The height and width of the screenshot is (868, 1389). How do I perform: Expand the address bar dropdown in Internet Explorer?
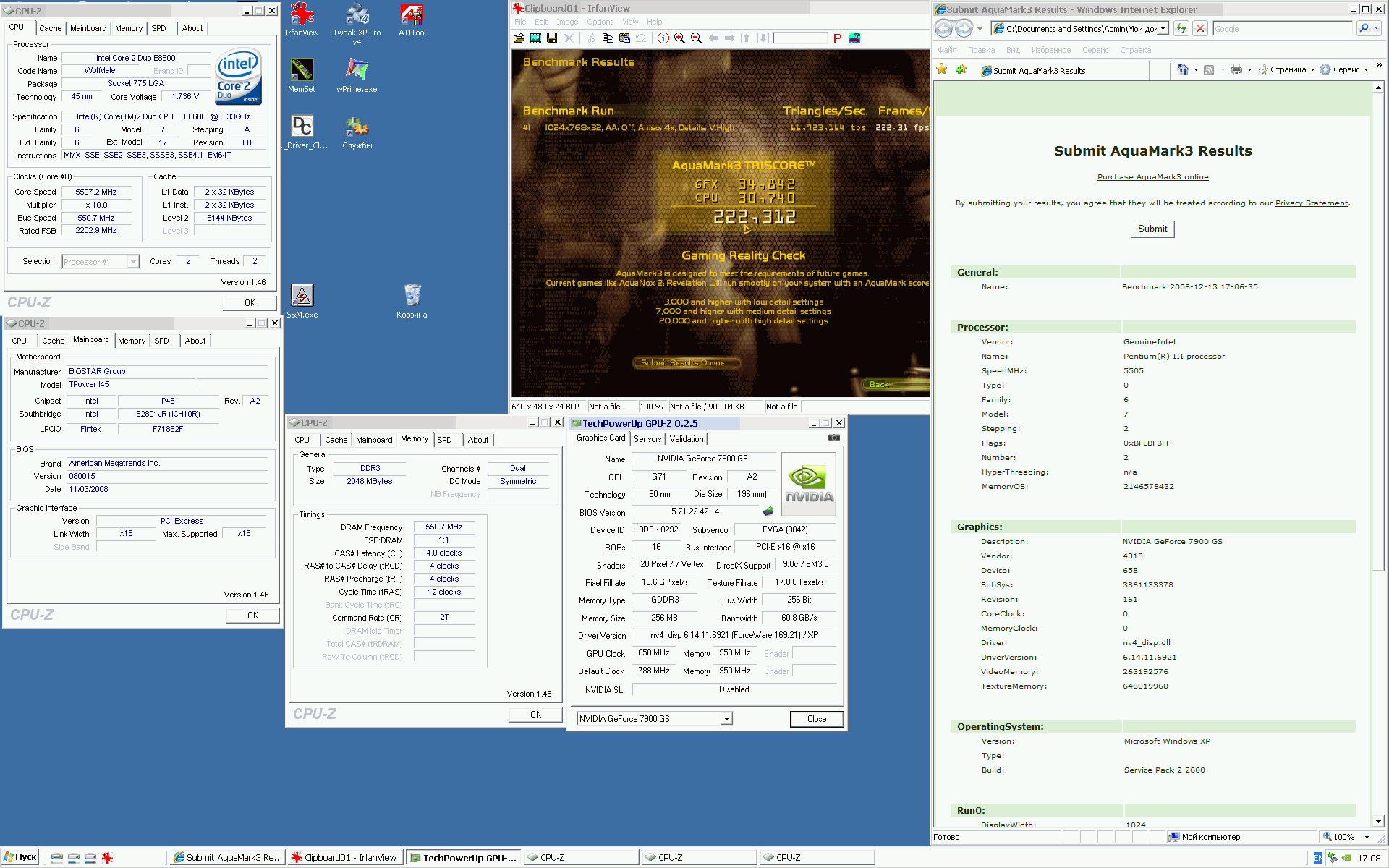(x=1163, y=29)
